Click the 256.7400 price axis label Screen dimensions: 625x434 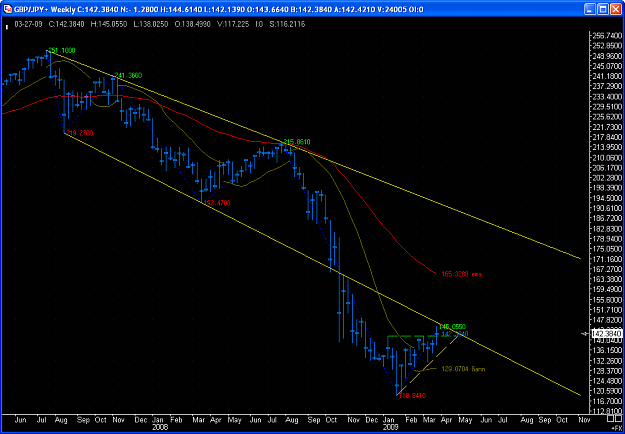608,35
